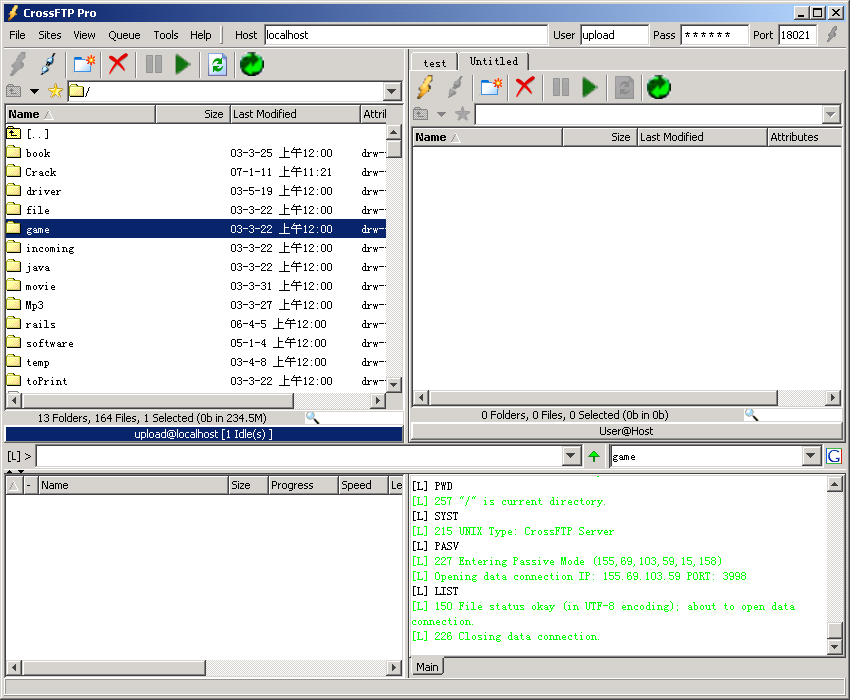Click the left pane disconnect plug icon
850x700 pixels.
(x=48, y=65)
